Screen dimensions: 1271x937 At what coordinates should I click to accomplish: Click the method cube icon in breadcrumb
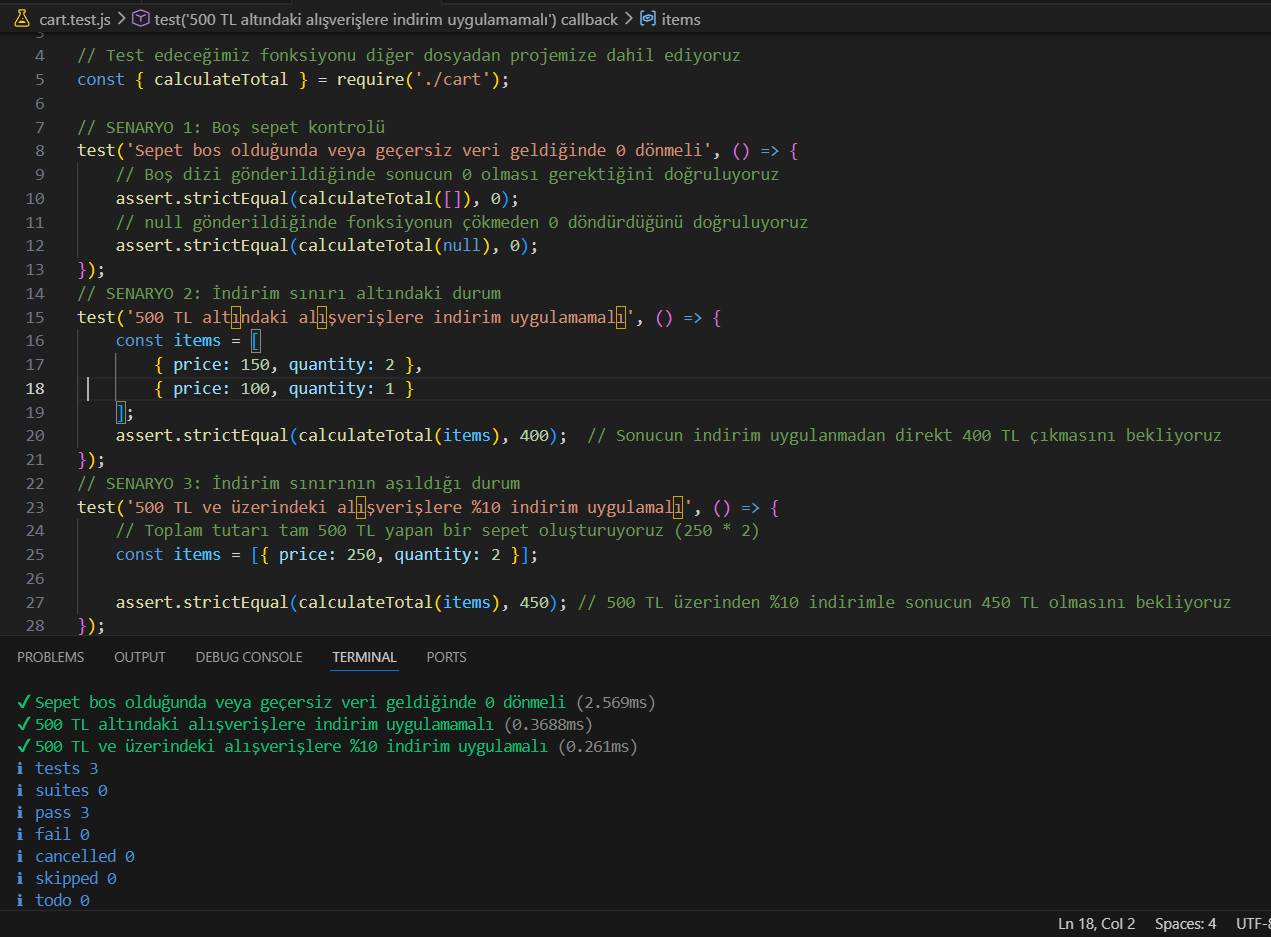point(141,19)
